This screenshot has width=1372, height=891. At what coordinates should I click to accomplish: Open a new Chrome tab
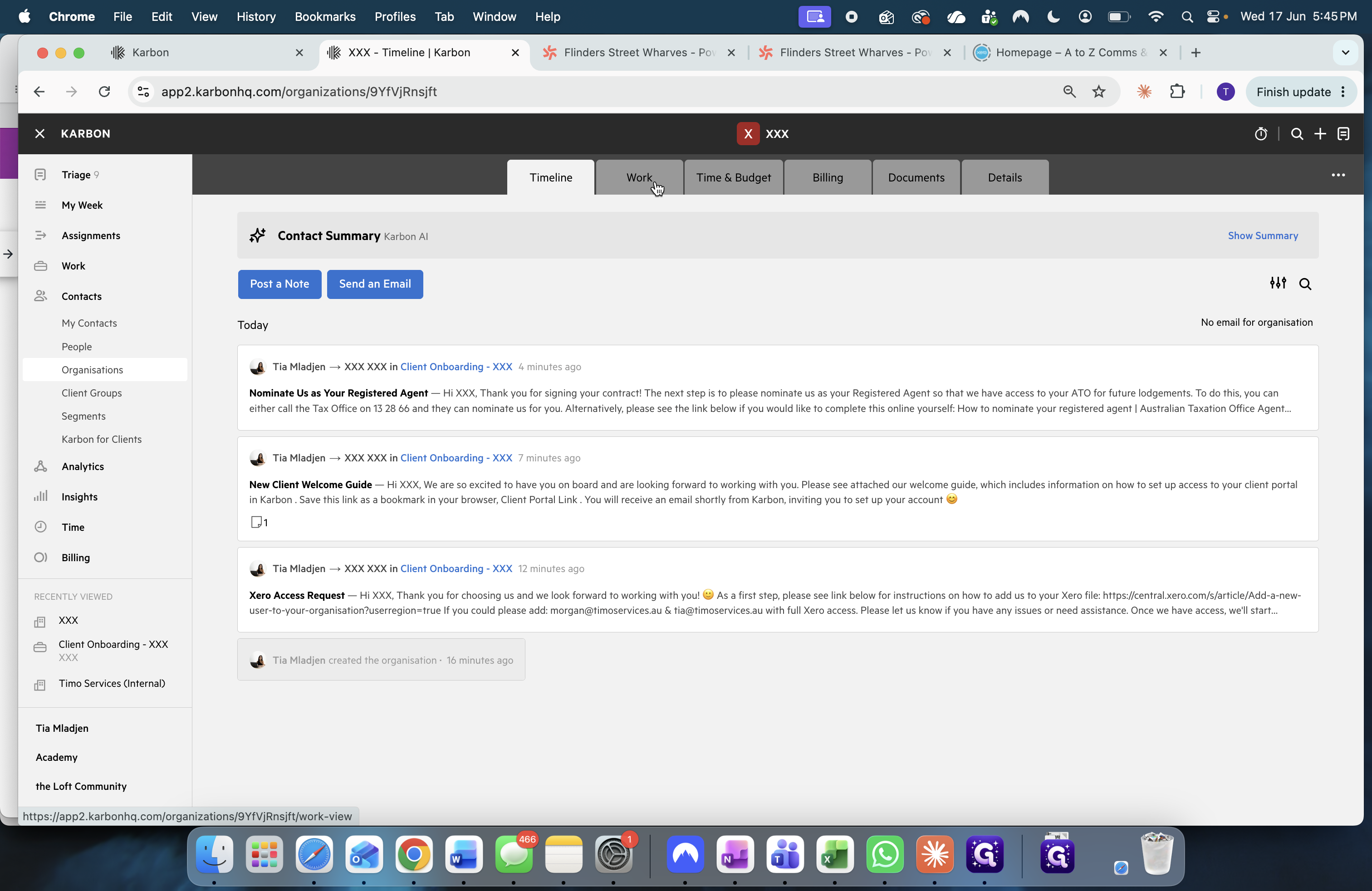[1196, 53]
